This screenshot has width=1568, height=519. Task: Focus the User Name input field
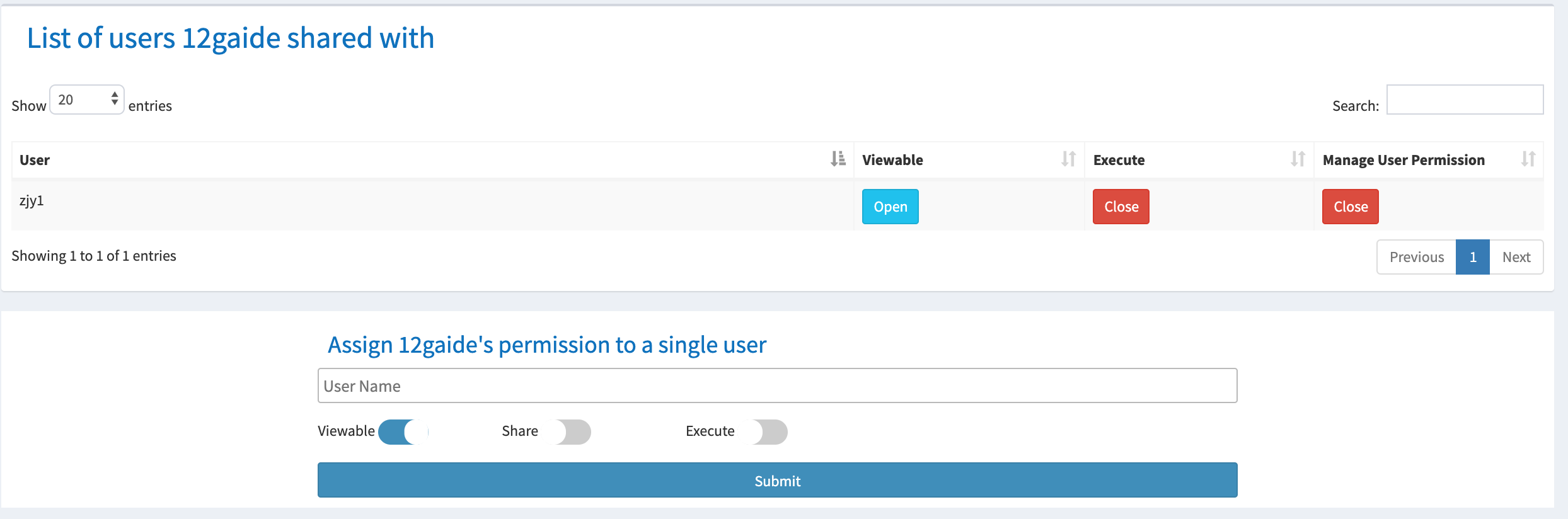point(778,385)
